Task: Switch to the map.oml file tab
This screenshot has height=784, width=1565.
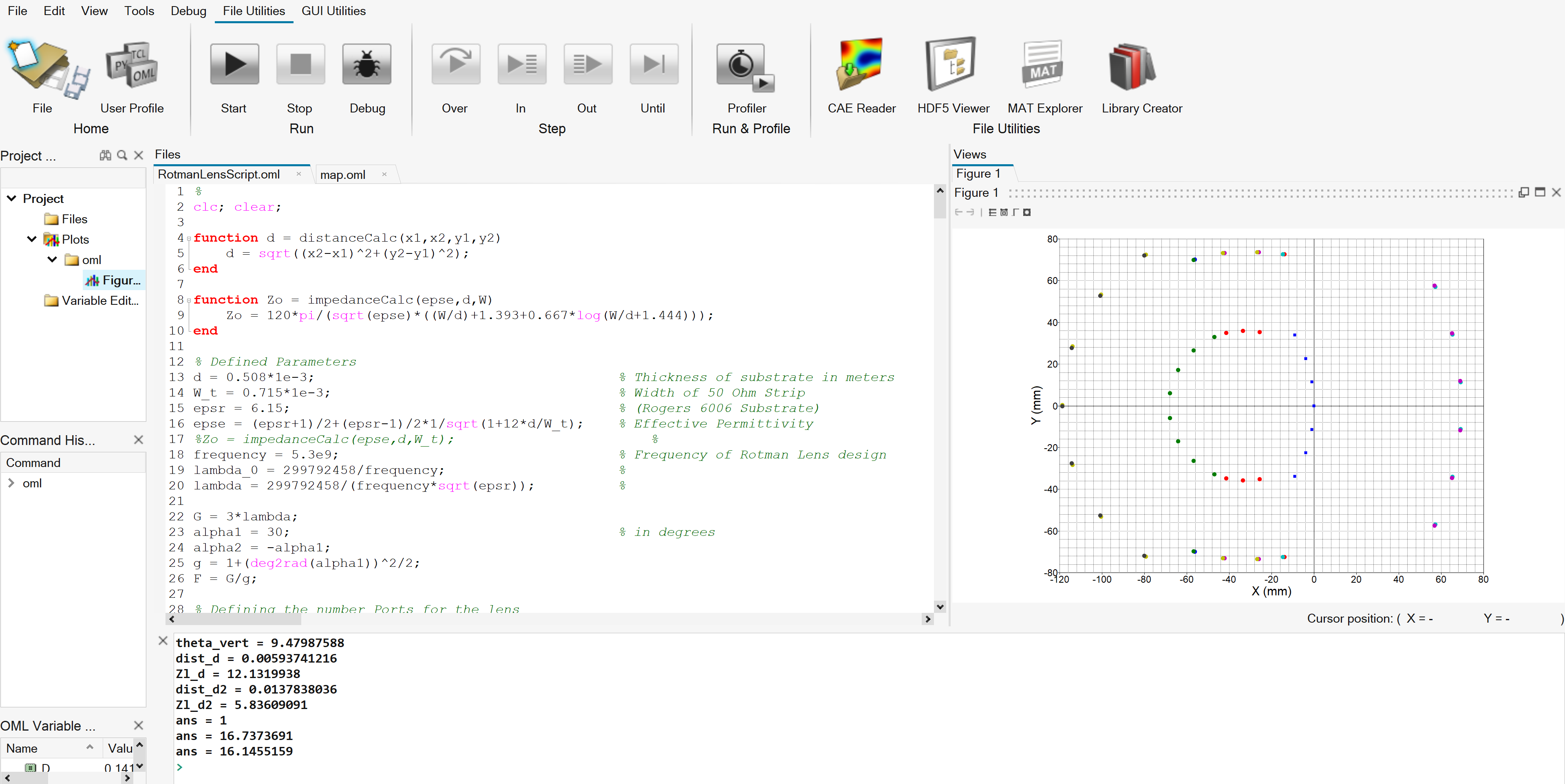Action: [x=343, y=175]
